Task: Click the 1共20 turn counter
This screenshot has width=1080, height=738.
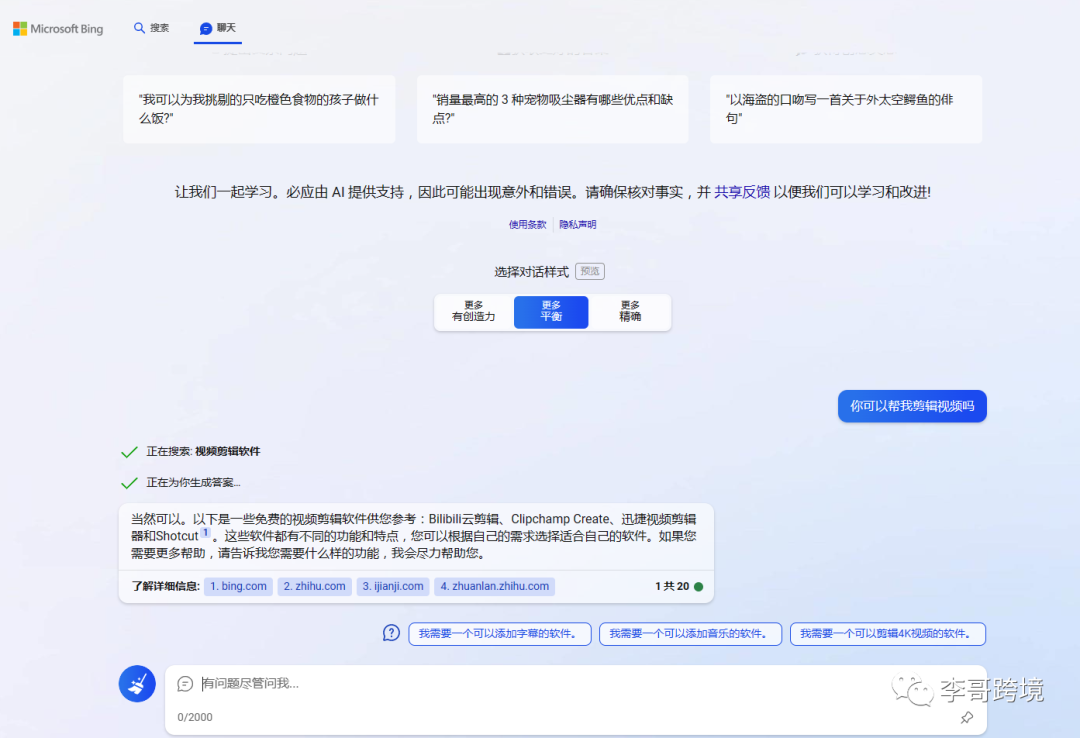Action: [672, 586]
